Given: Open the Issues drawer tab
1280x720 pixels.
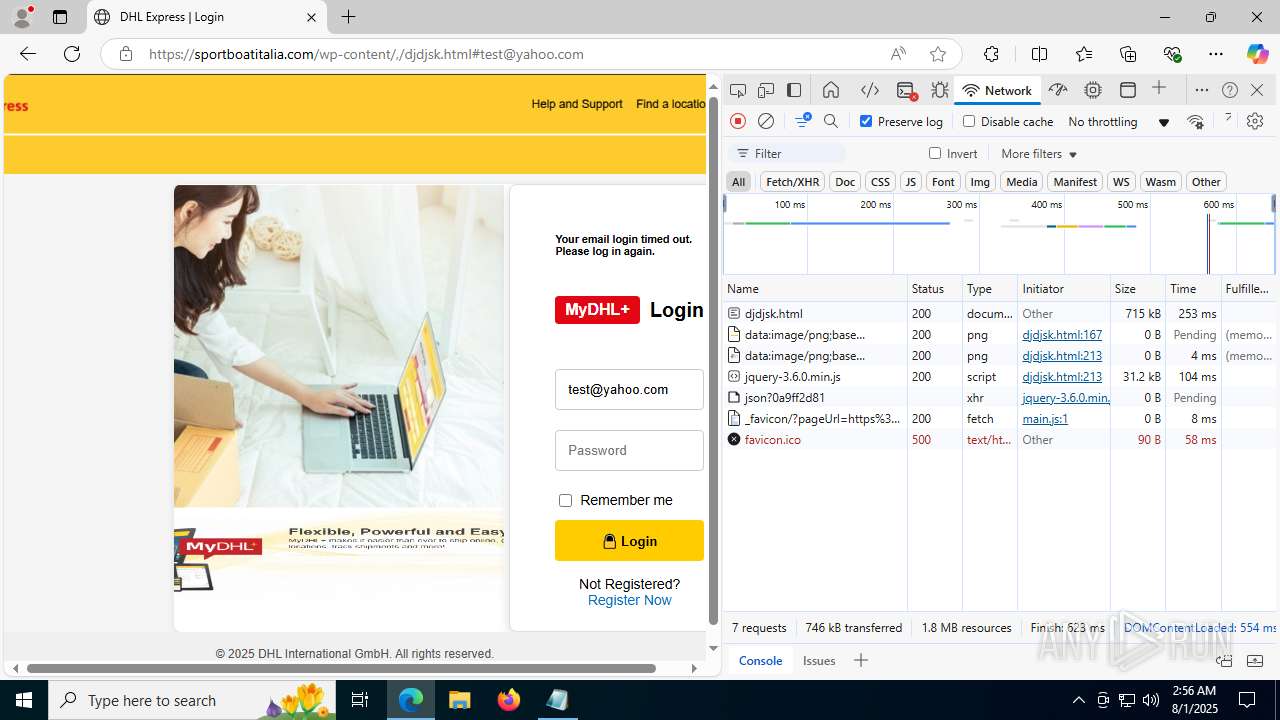Looking at the screenshot, I should point(819,660).
